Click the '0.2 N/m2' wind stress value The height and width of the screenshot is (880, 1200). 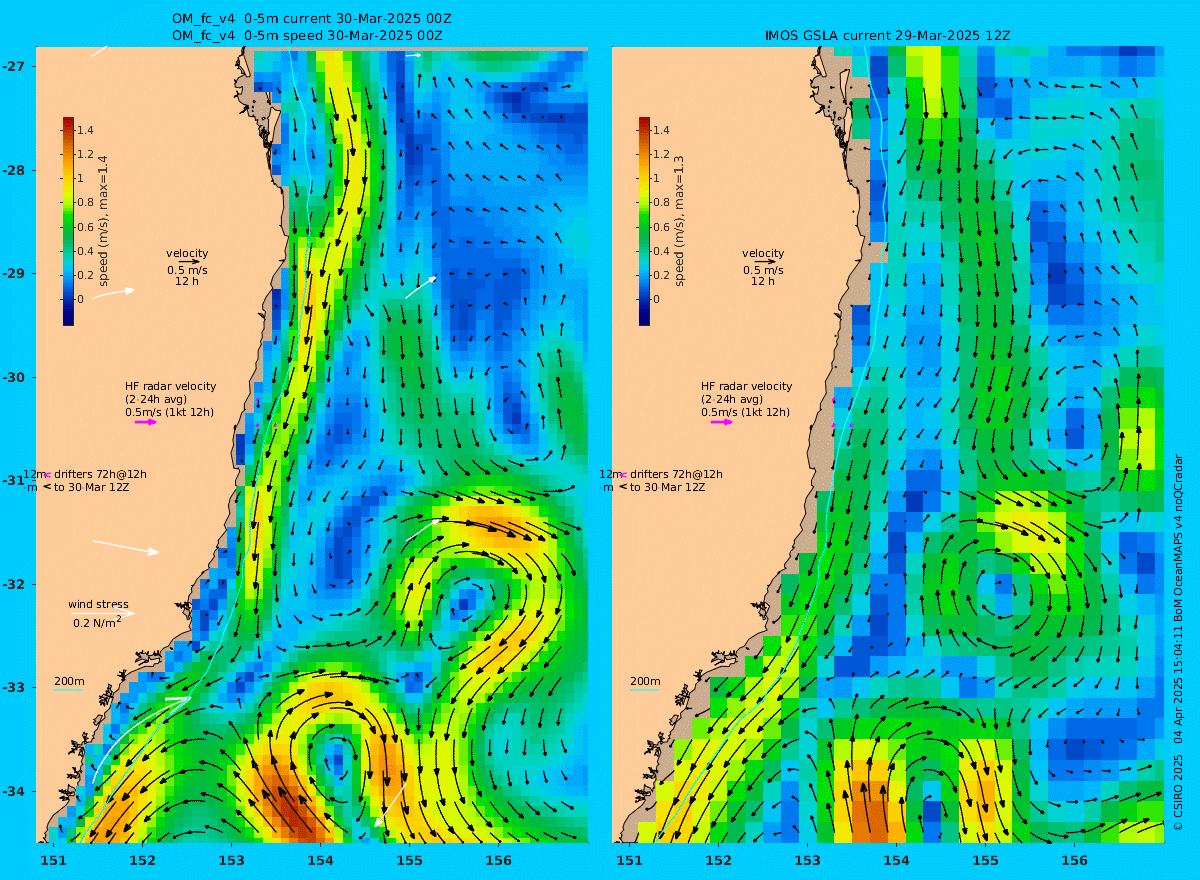(x=97, y=622)
